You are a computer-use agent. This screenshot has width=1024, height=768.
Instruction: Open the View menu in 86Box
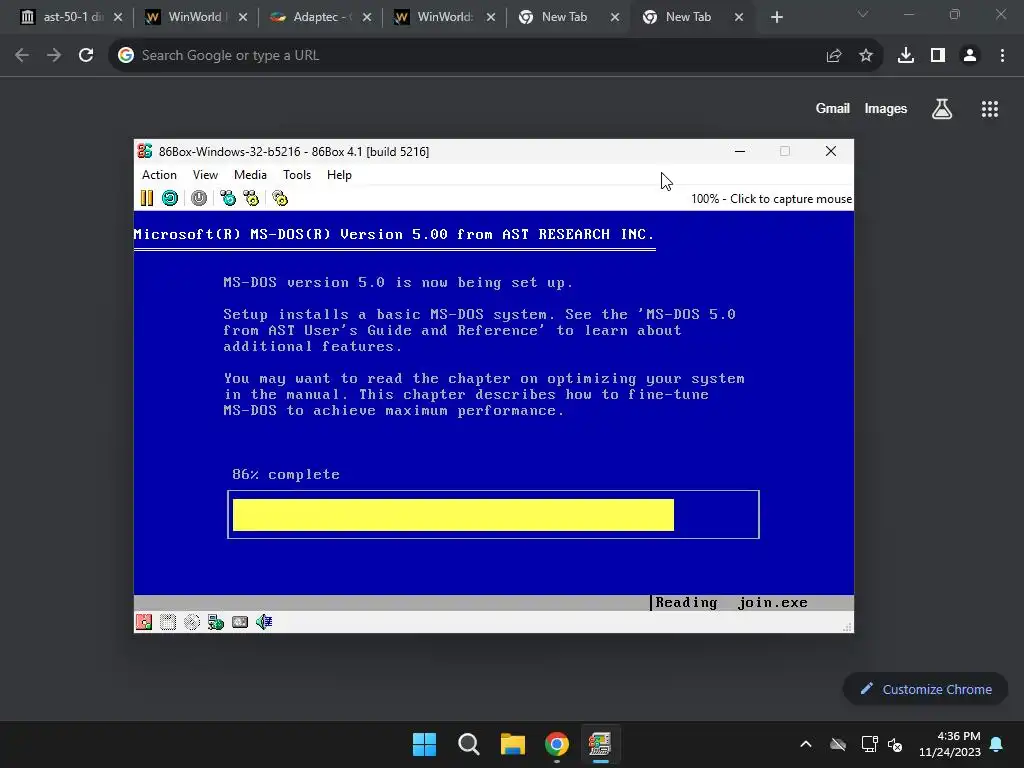point(205,174)
